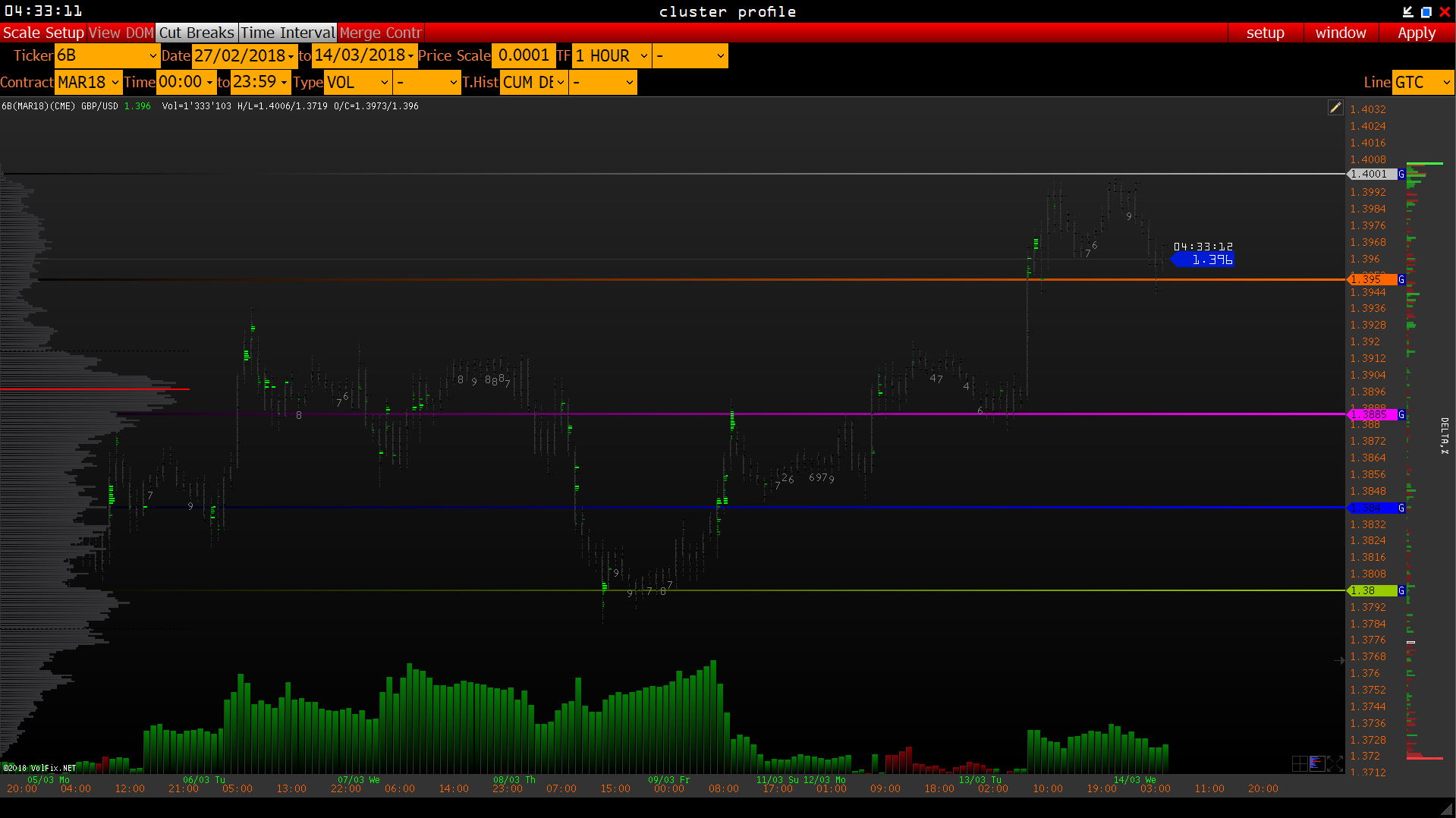
Task: Toggle the View DOM option
Action: 121,33
